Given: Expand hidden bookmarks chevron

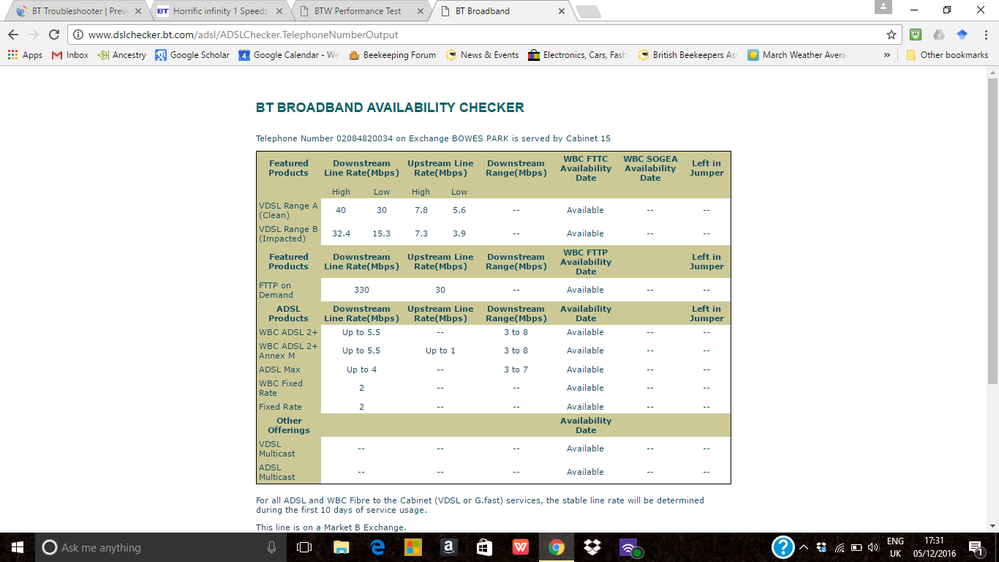Looking at the screenshot, I should coord(887,55).
